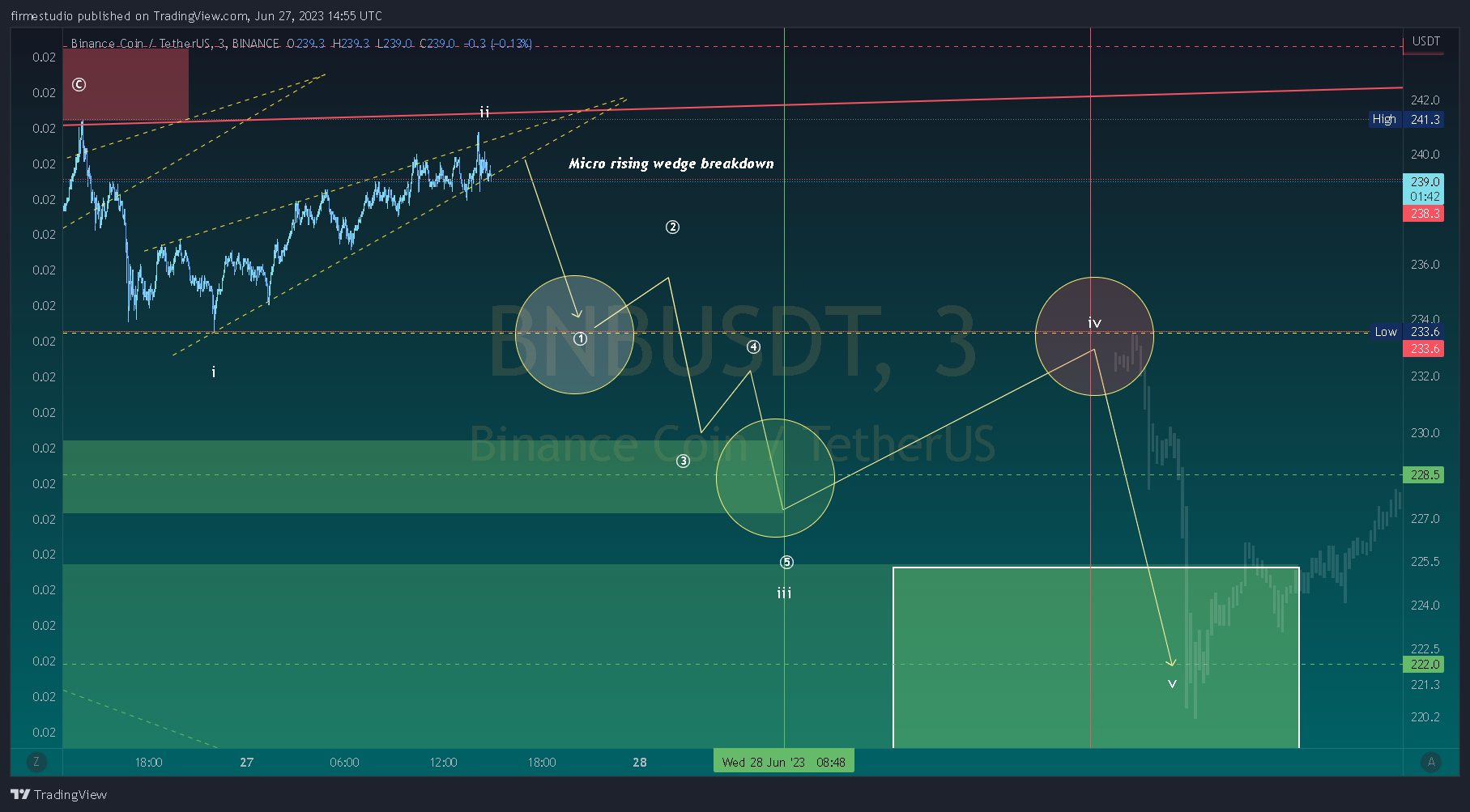Screen dimensions: 1470x812
Task: Select the Low 233.6 price label
Action: (1408, 332)
